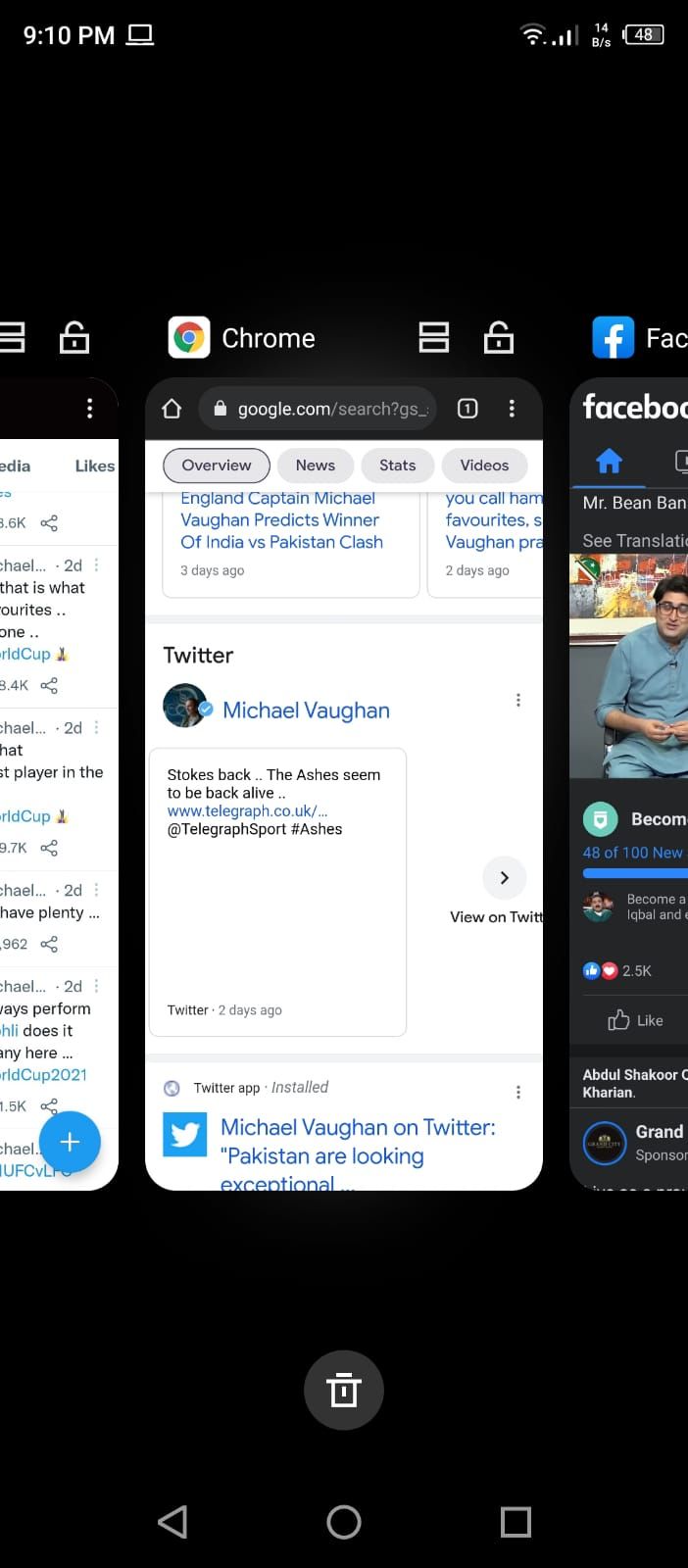Toggle lock icon of the left Twitter card
Viewport: 688px width, 1568px height.
click(x=74, y=338)
